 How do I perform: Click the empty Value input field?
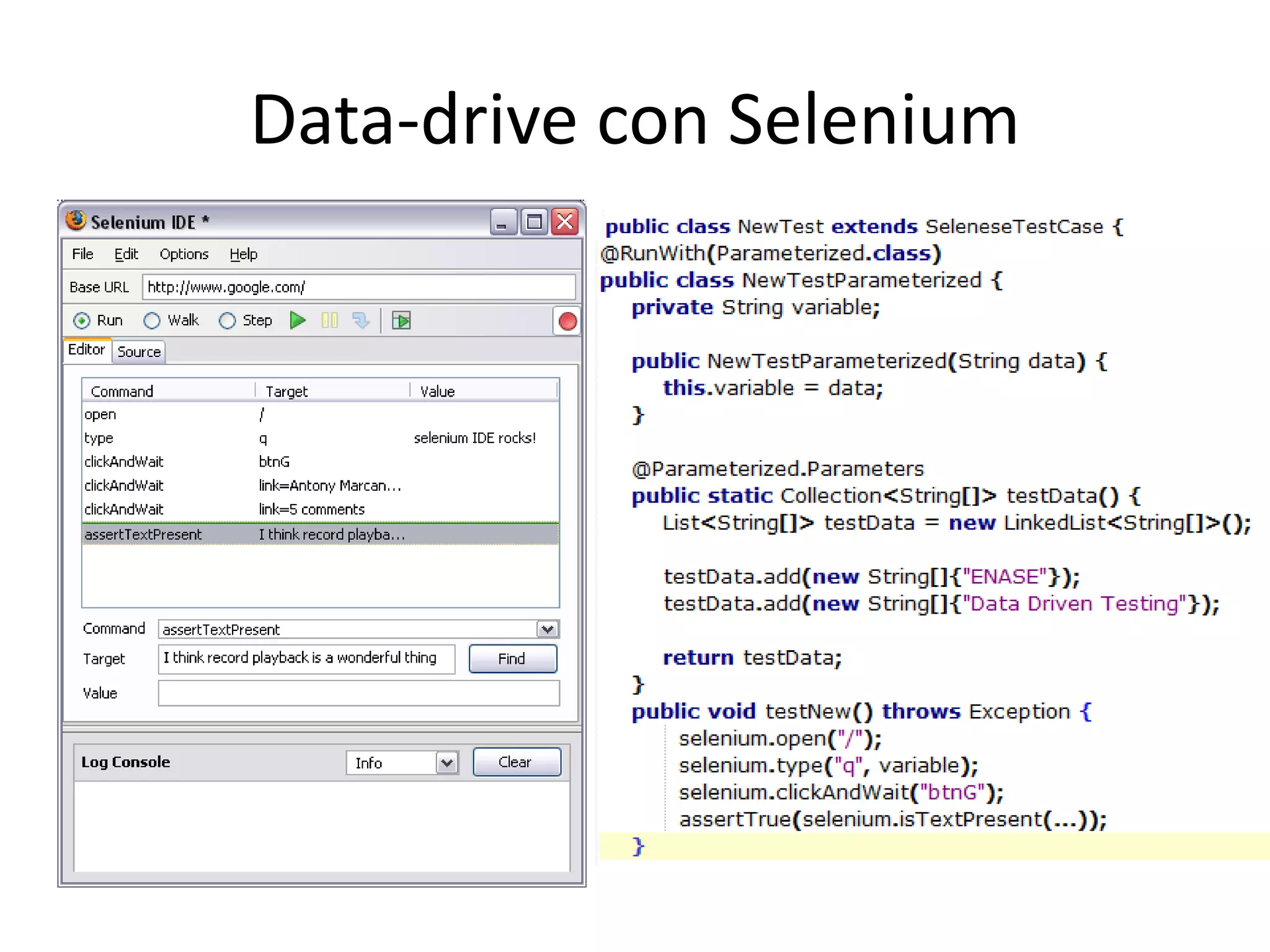click(359, 693)
